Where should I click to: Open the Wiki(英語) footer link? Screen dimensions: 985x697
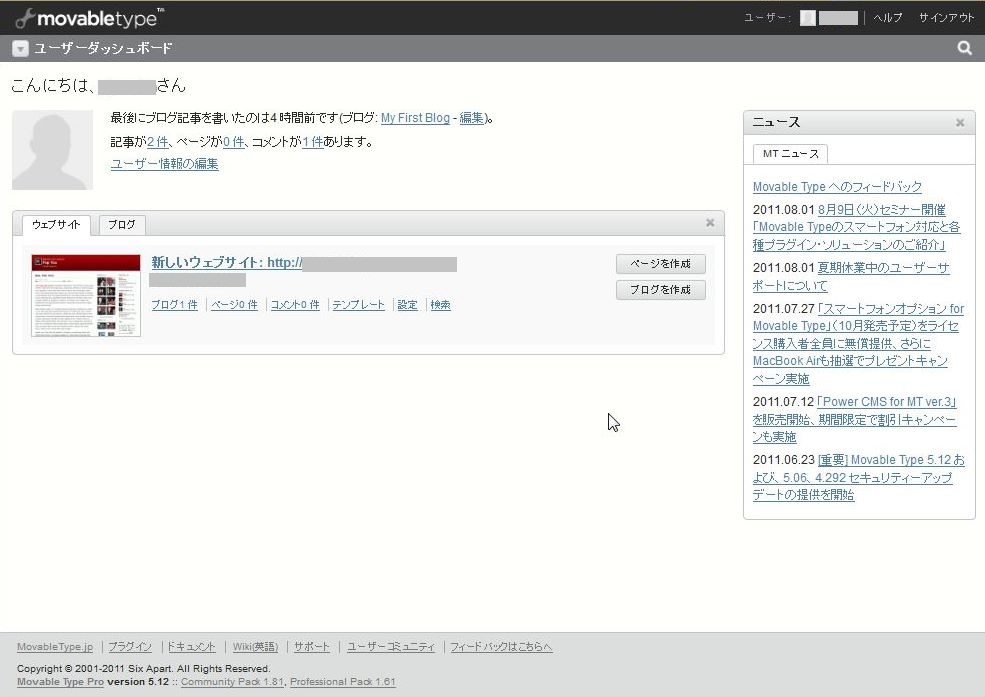255,647
